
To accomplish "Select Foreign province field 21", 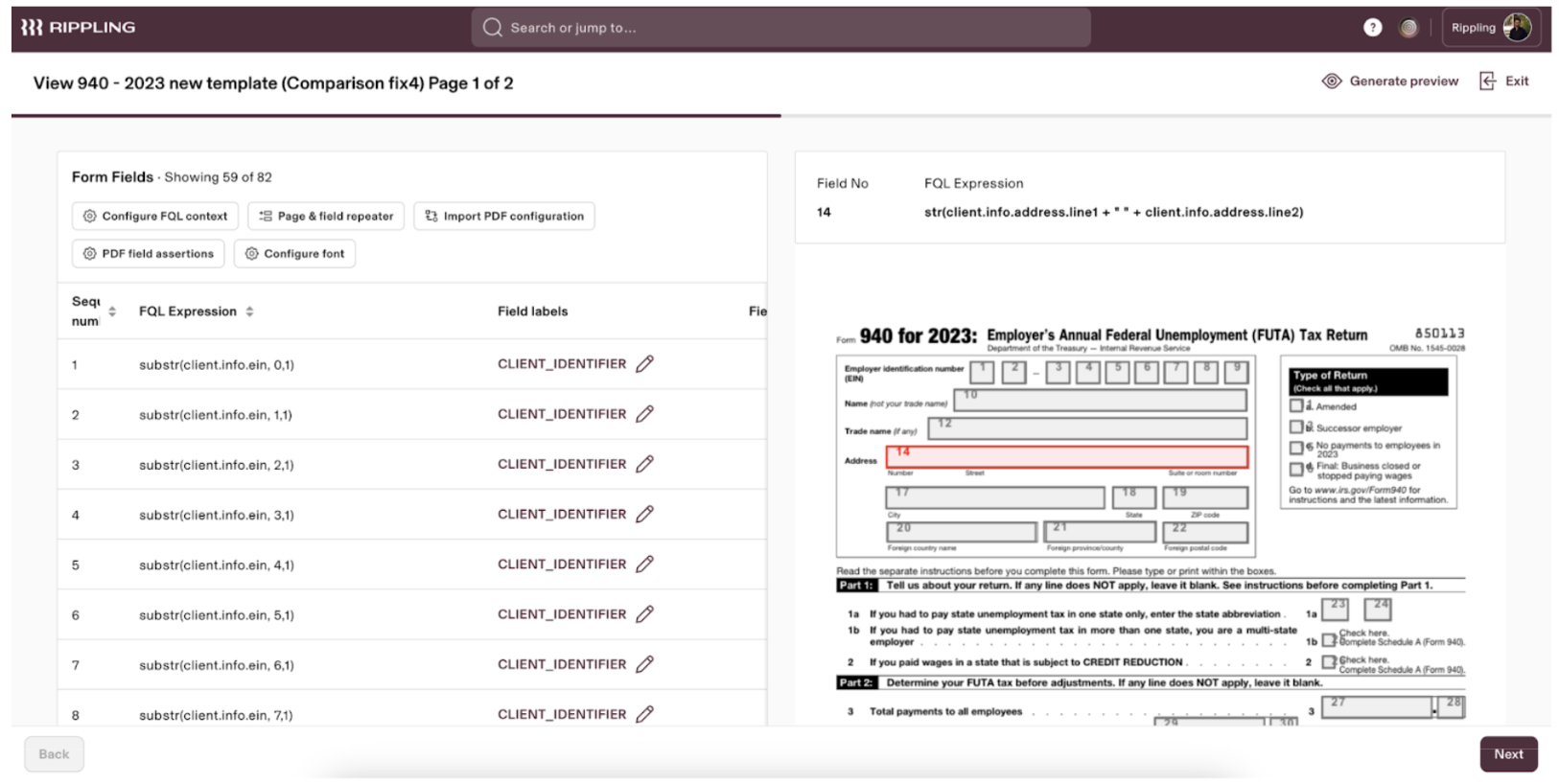I will [x=1100, y=532].
